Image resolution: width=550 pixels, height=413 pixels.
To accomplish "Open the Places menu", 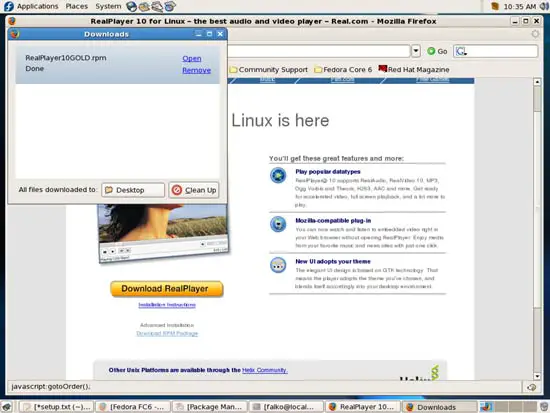I will (77, 6).
